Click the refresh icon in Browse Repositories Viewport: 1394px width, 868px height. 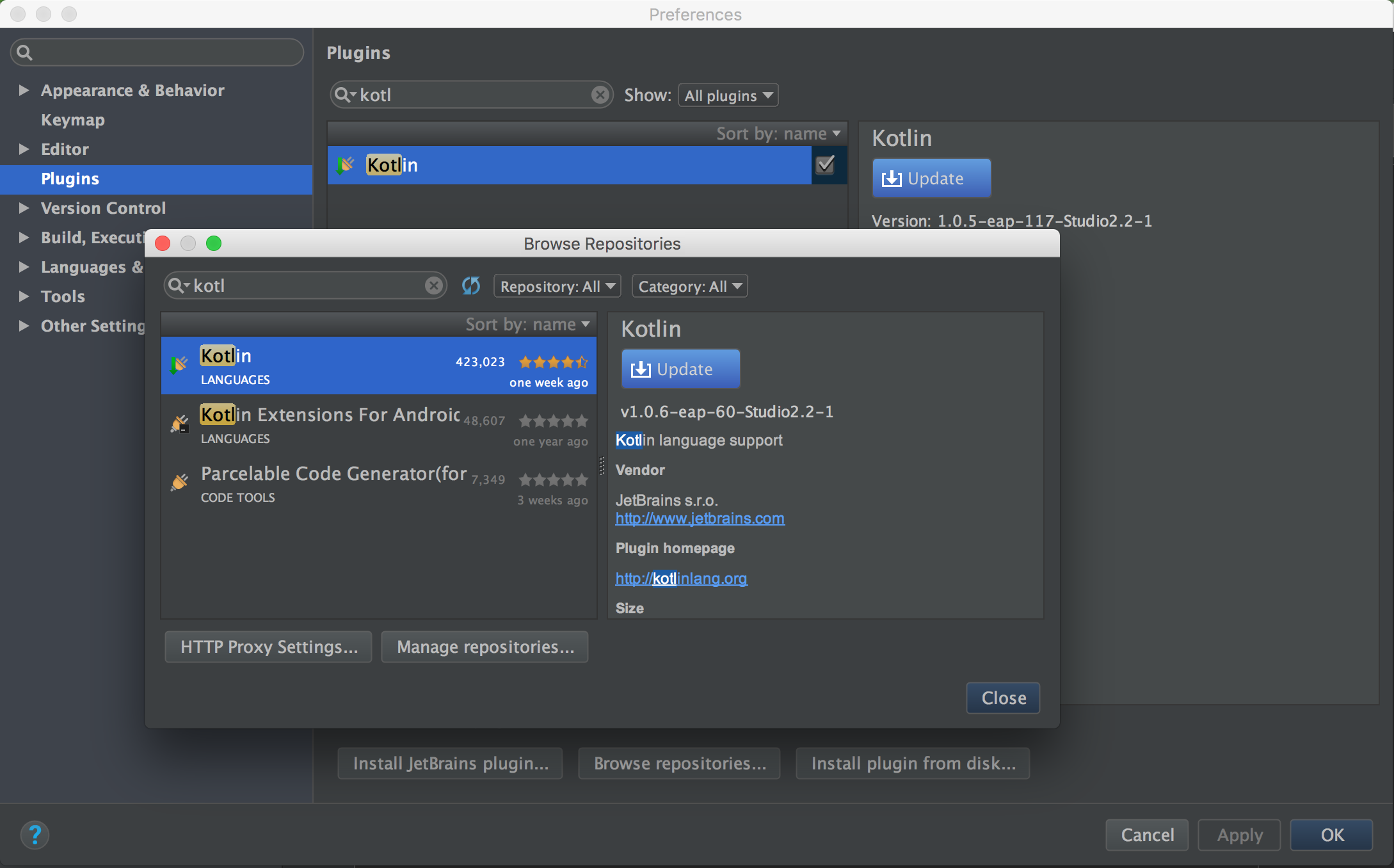(x=471, y=285)
